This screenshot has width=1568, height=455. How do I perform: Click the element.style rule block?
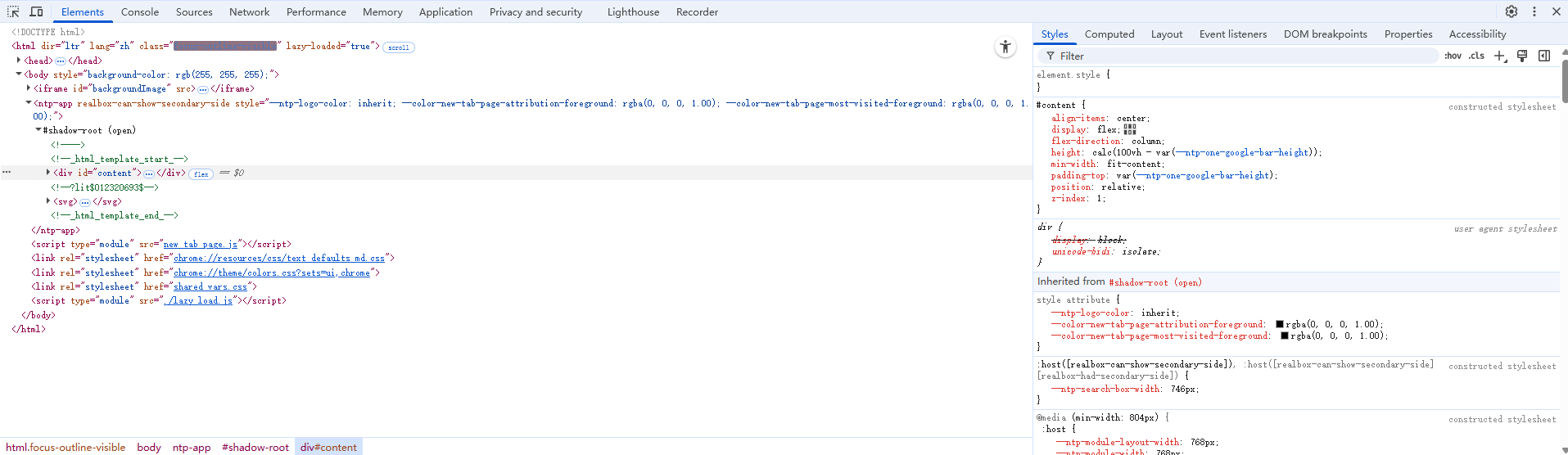click(x=1298, y=80)
